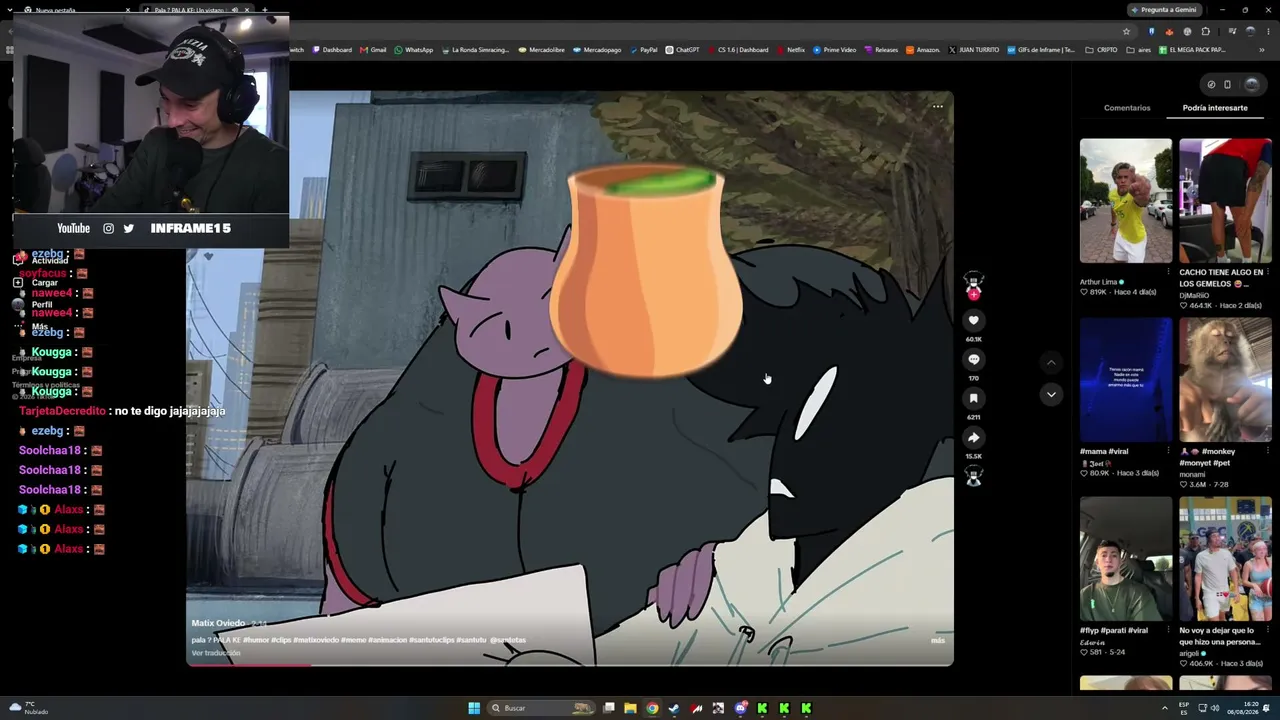Screen dimensions: 1280x720
Task: Expand the caption with 'más'
Action: coord(937,640)
